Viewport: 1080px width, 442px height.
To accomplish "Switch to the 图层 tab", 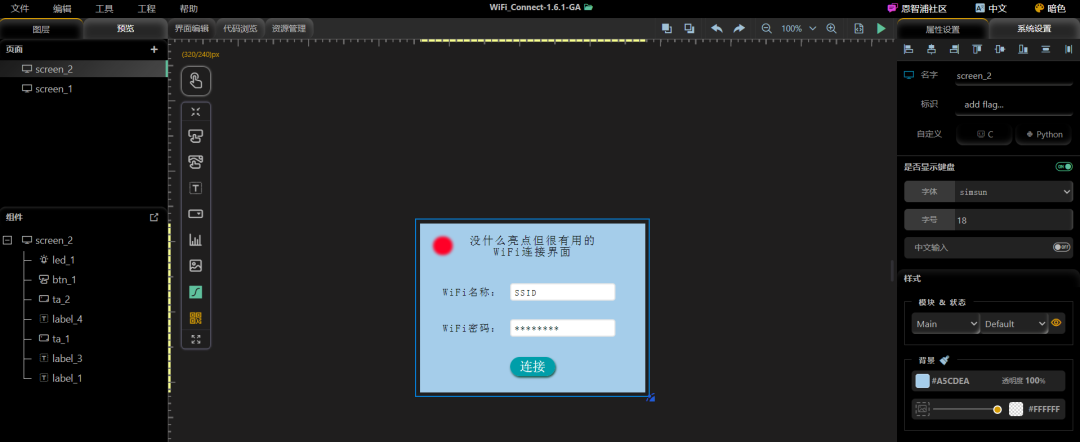I will 41,29.
